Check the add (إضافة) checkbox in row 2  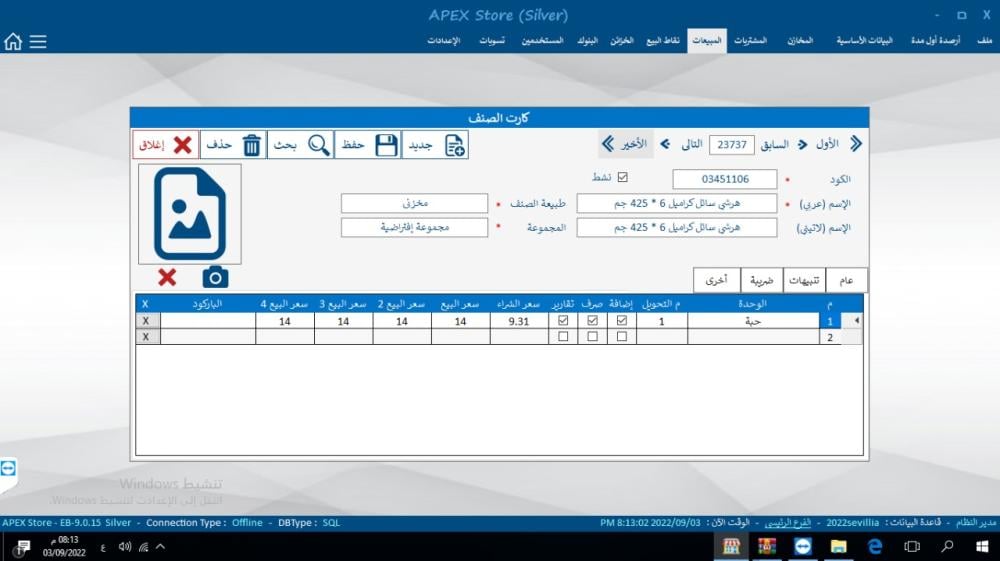tap(622, 338)
